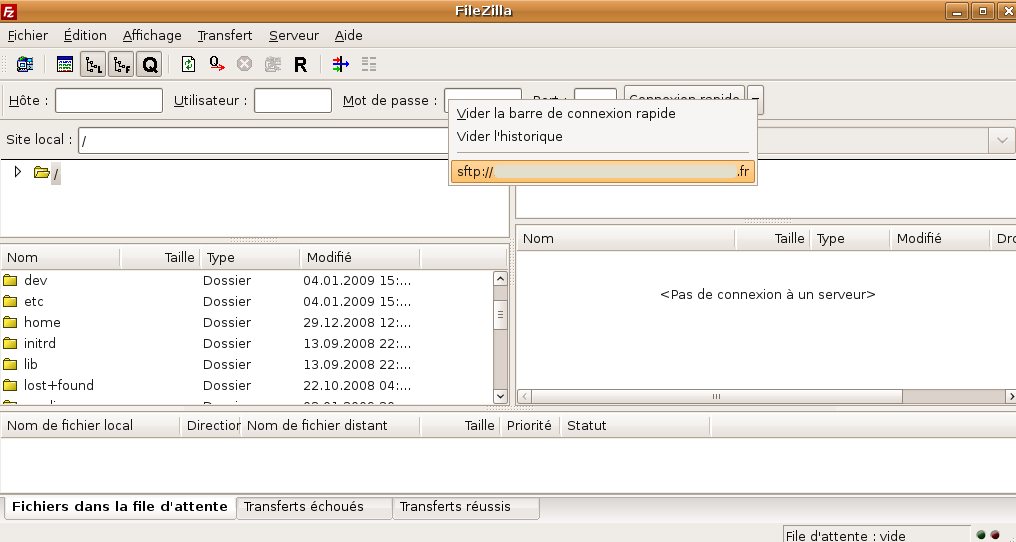Select the sftp:// history entry

pos(602,172)
